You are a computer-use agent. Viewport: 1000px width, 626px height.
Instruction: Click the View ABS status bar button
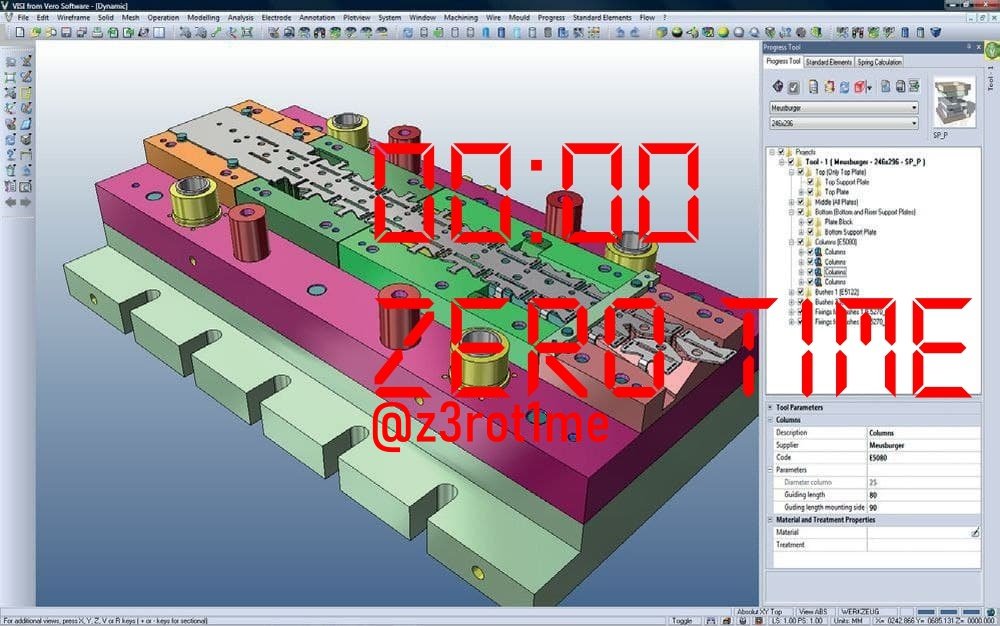[x=812, y=611]
